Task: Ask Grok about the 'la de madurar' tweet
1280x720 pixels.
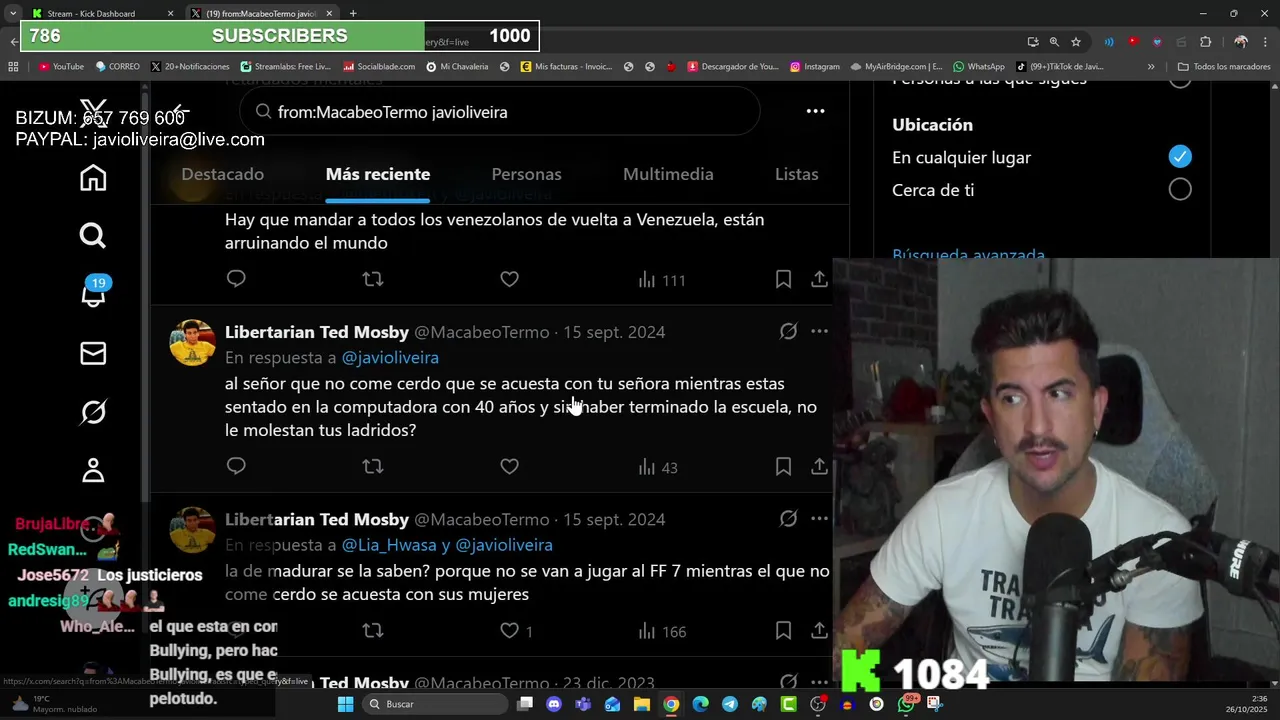Action: click(x=788, y=519)
